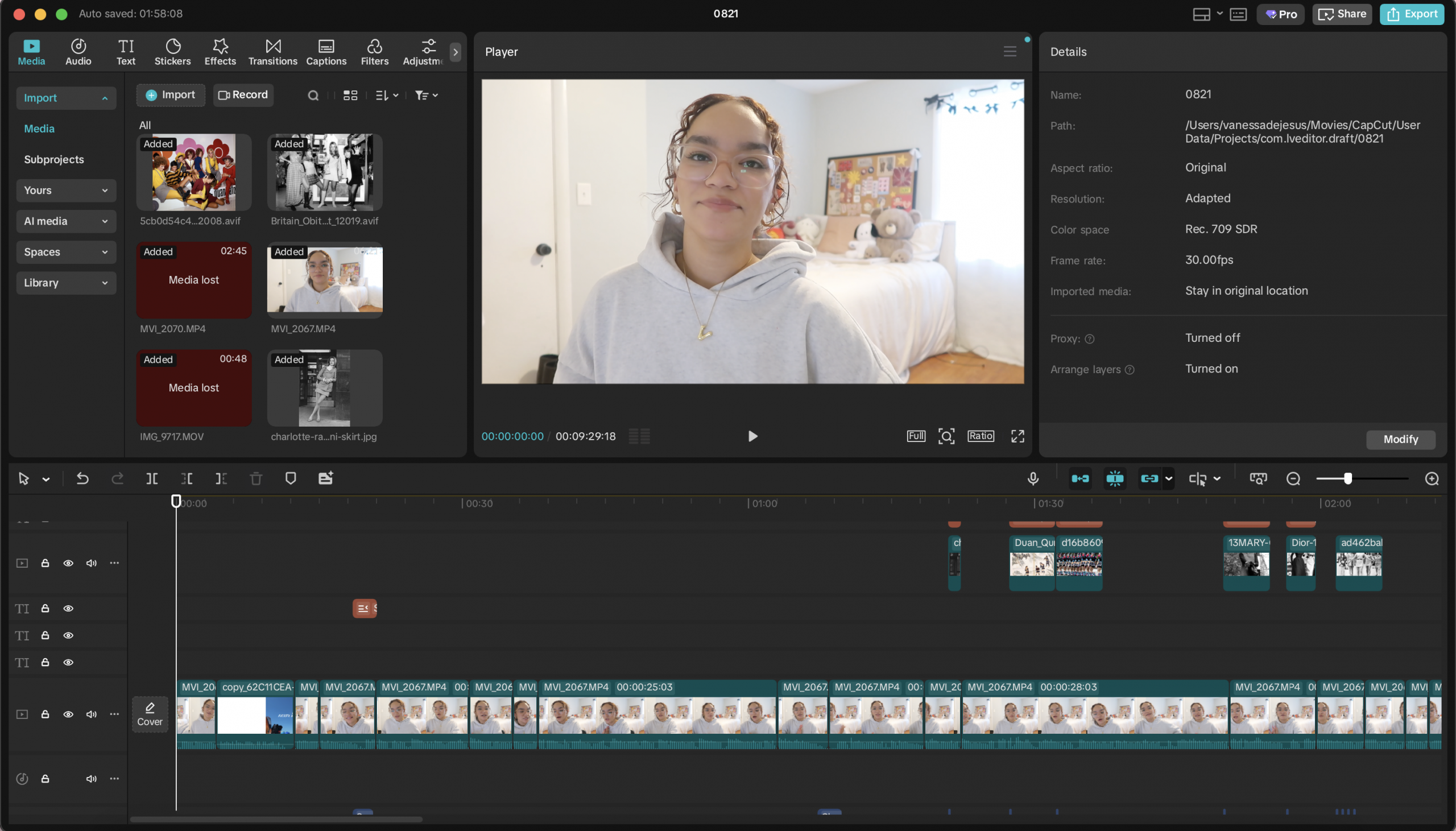The image size is (1456, 831).
Task: Mute the audio track speaker icon
Action: coord(92,779)
